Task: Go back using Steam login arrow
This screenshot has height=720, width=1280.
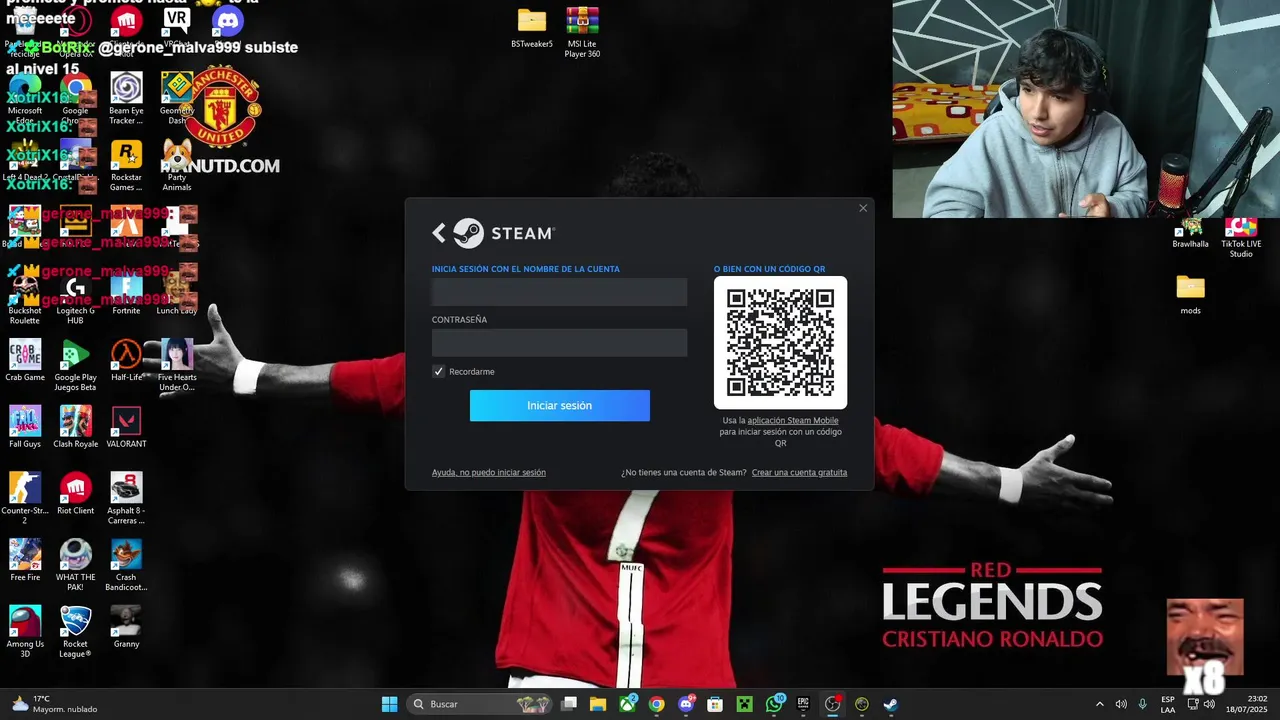Action: click(439, 233)
